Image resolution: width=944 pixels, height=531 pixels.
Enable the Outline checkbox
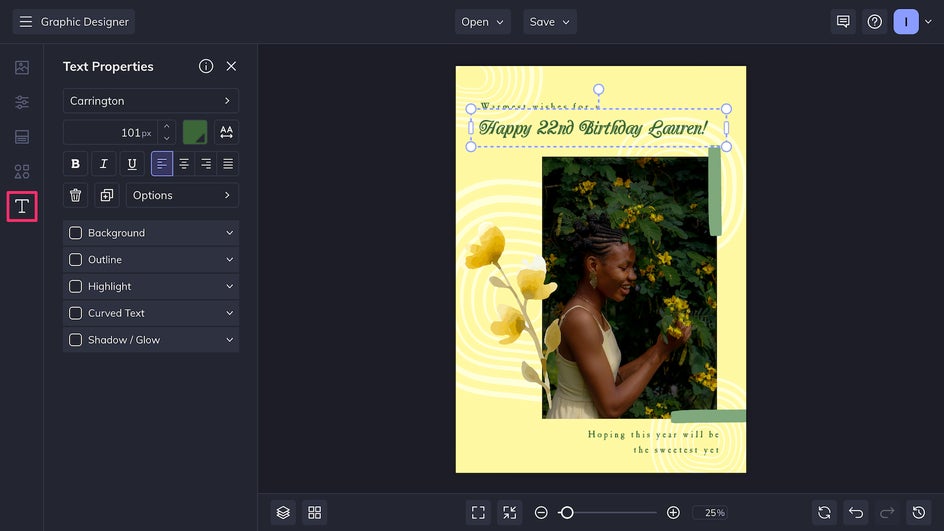click(75, 259)
